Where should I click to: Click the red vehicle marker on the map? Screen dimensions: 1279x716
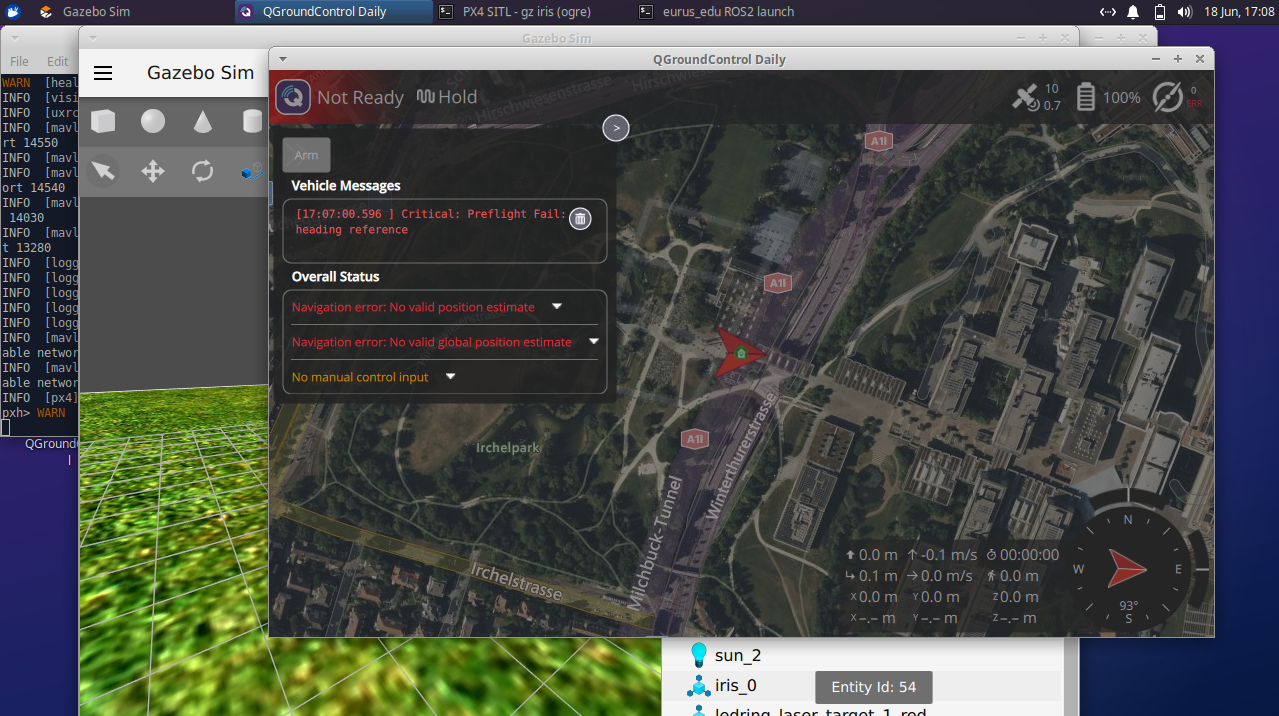point(740,353)
